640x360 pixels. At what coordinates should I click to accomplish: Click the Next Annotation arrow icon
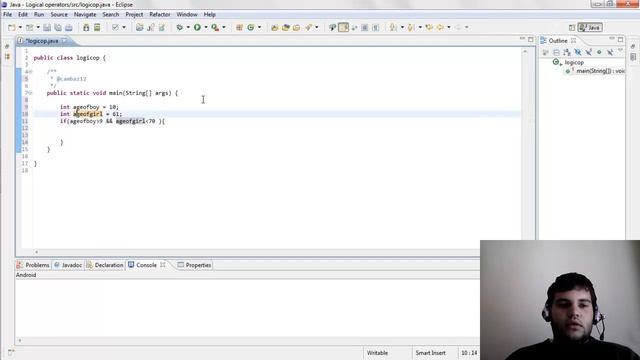[x=393, y=27]
